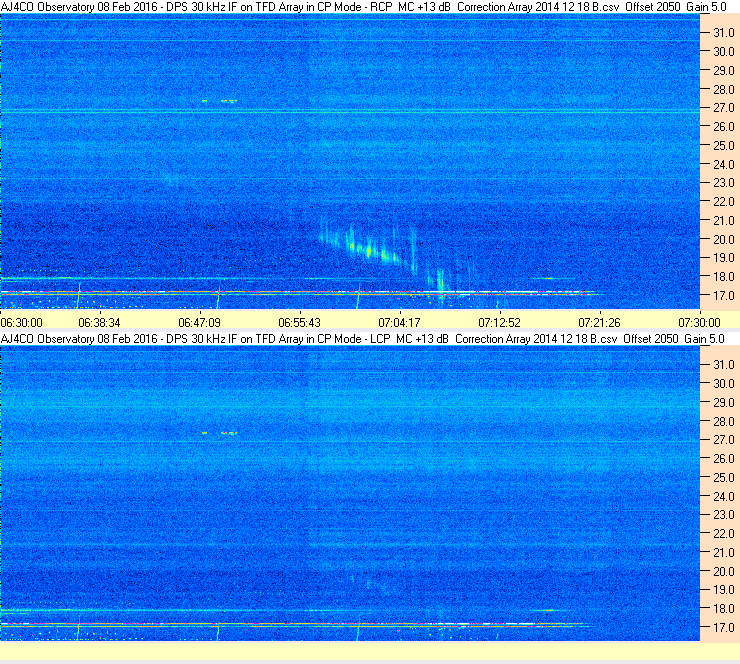Click 'Correction Array 2014 12 18 B.csv' in LCP title
The height and width of the screenshot is (664, 740).
536,339
